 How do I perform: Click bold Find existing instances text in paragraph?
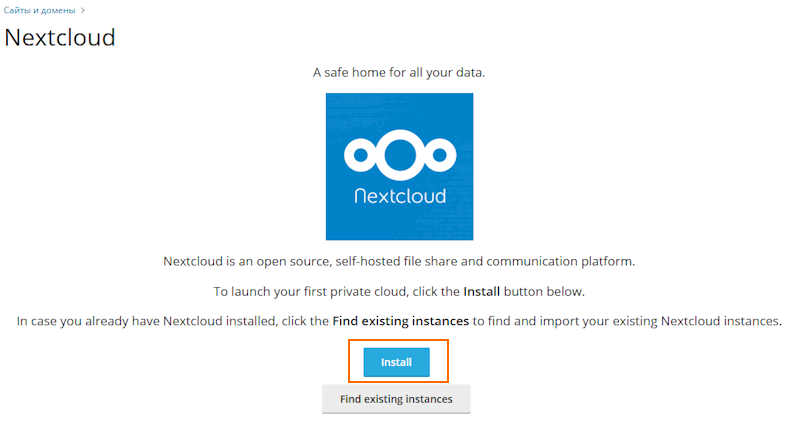(401, 321)
